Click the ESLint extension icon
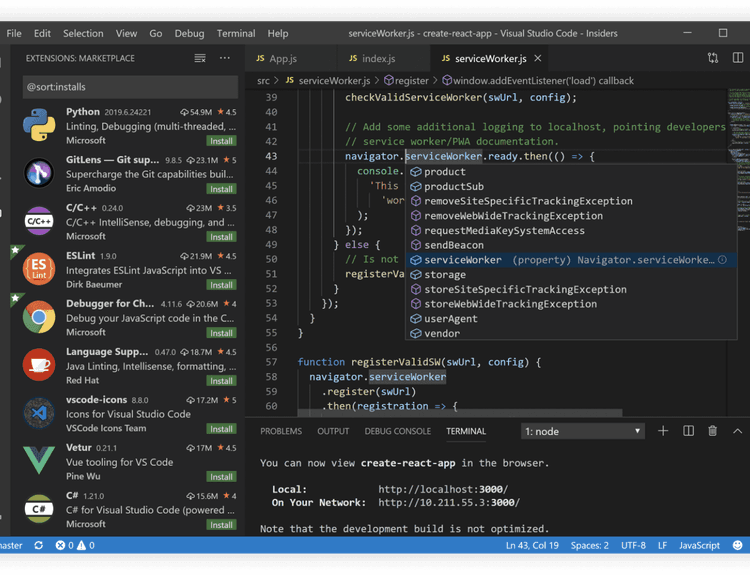750x575 pixels. 39,269
